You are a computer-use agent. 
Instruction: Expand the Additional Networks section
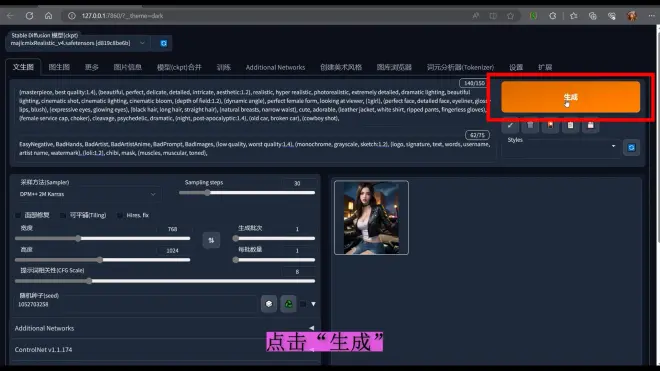[165, 328]
